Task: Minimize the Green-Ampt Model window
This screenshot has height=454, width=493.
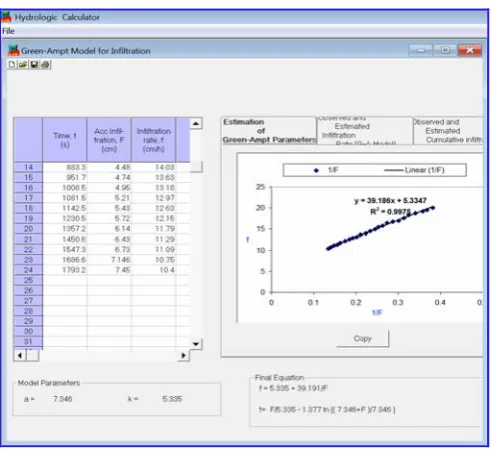Action: [x=421, y=50]
